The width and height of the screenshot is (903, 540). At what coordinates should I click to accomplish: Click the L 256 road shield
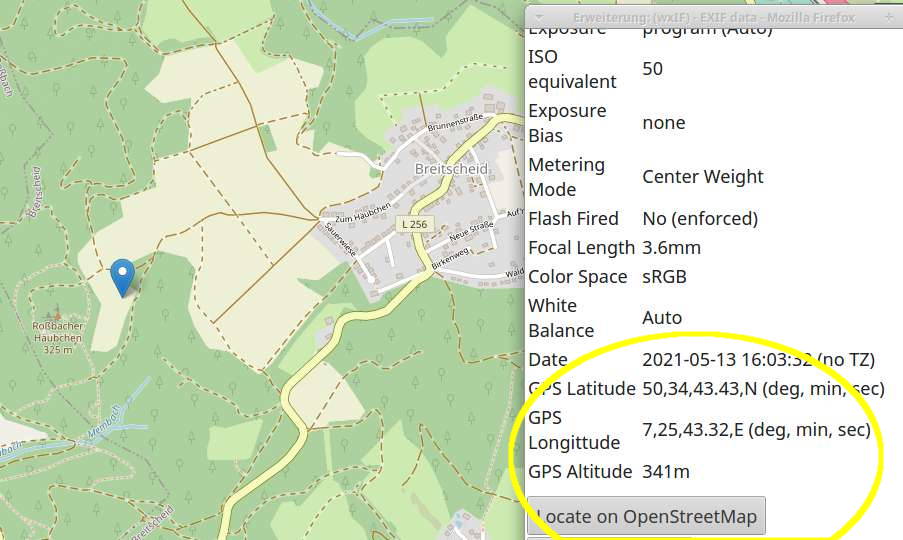(x=413, y=224)
